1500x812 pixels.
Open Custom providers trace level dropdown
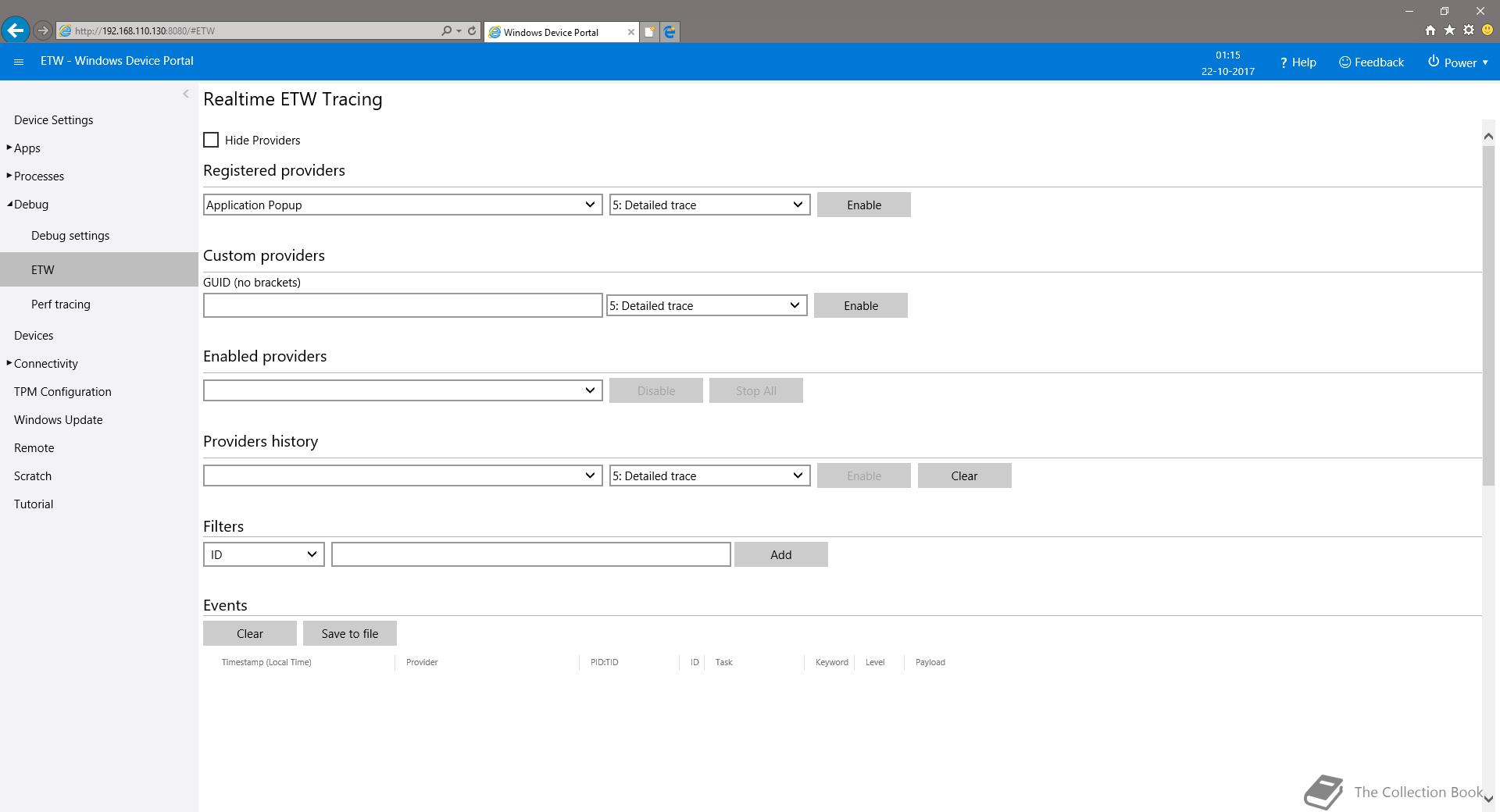point(706,305)
